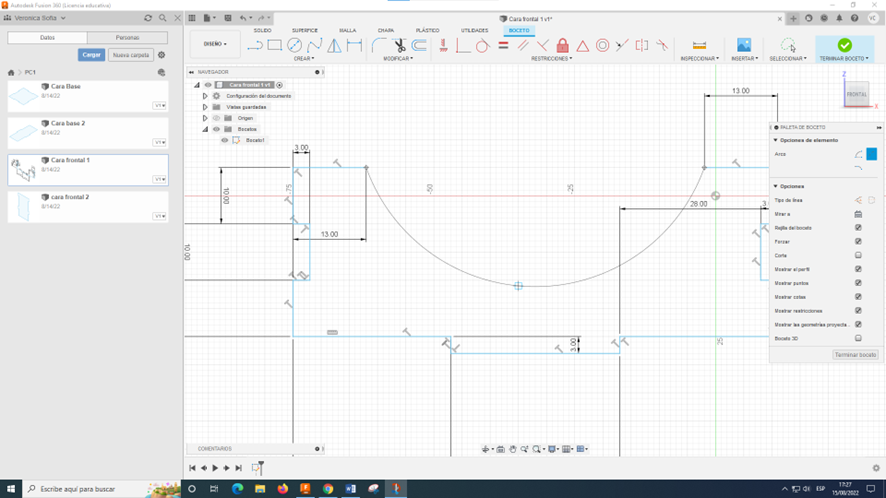Refresh the data panel
This screenshot has height=498, width=886.
click(148, 18)
